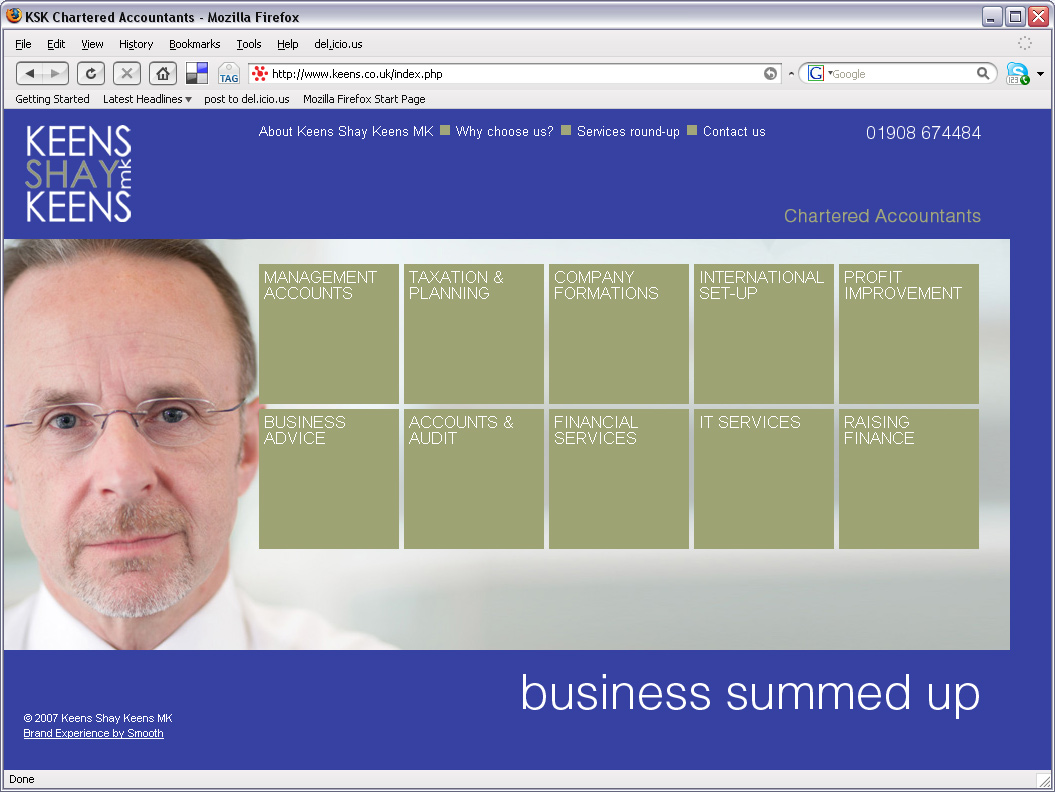Image resolution: width=1055 pixels, height=792 pixels.
Task: Maximize the Firefox window
Action: pyautogui.click(x=1015, y=16)
